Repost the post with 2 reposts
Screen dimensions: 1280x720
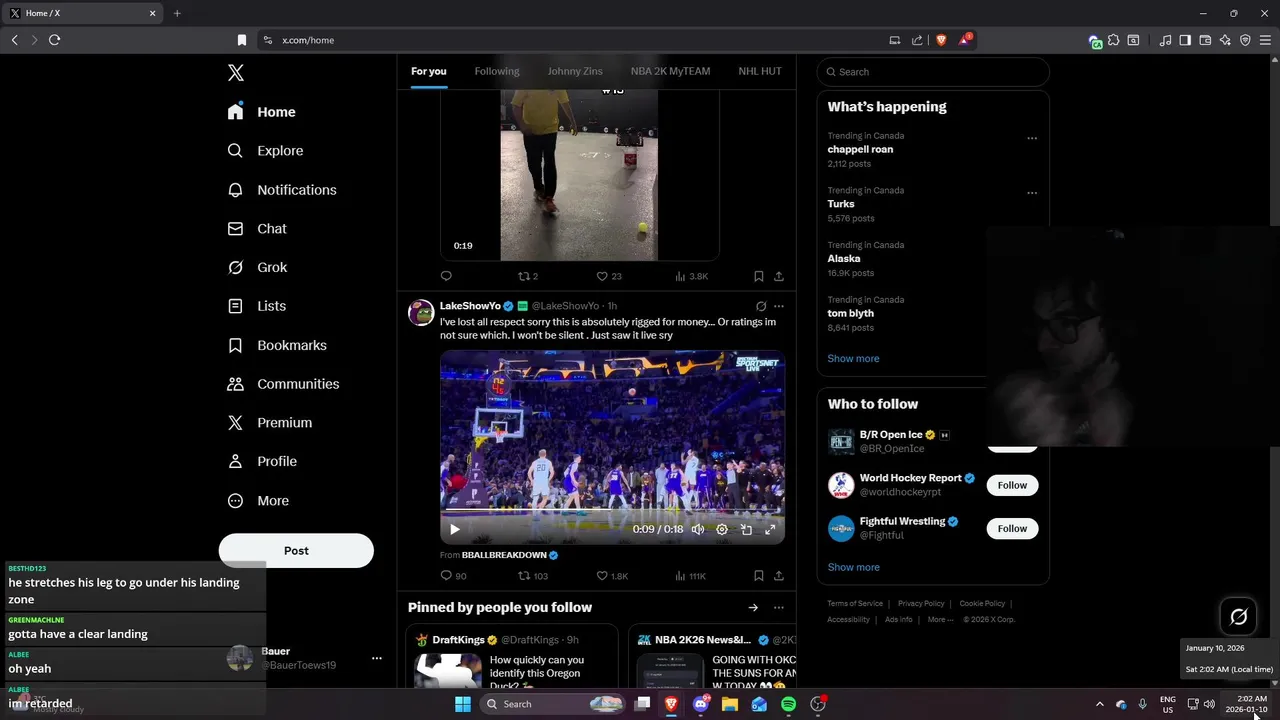[524, 276]
